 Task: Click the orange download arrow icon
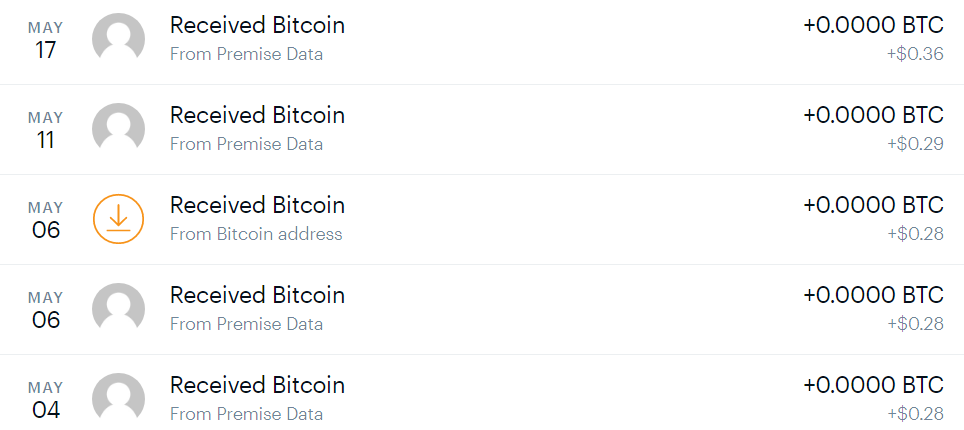coord(118,219)
